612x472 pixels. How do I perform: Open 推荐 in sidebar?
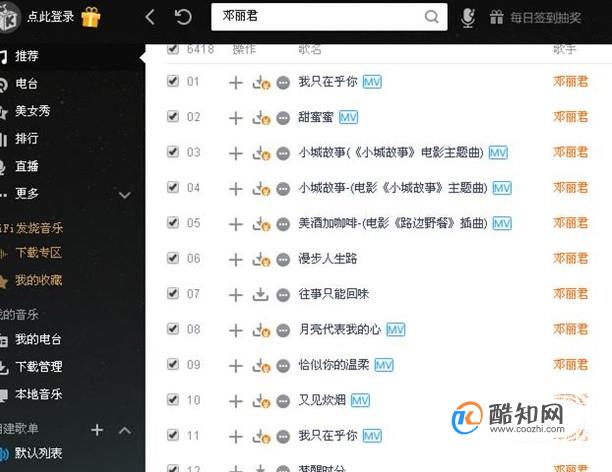pyautogui.click(x=27, y=56)
